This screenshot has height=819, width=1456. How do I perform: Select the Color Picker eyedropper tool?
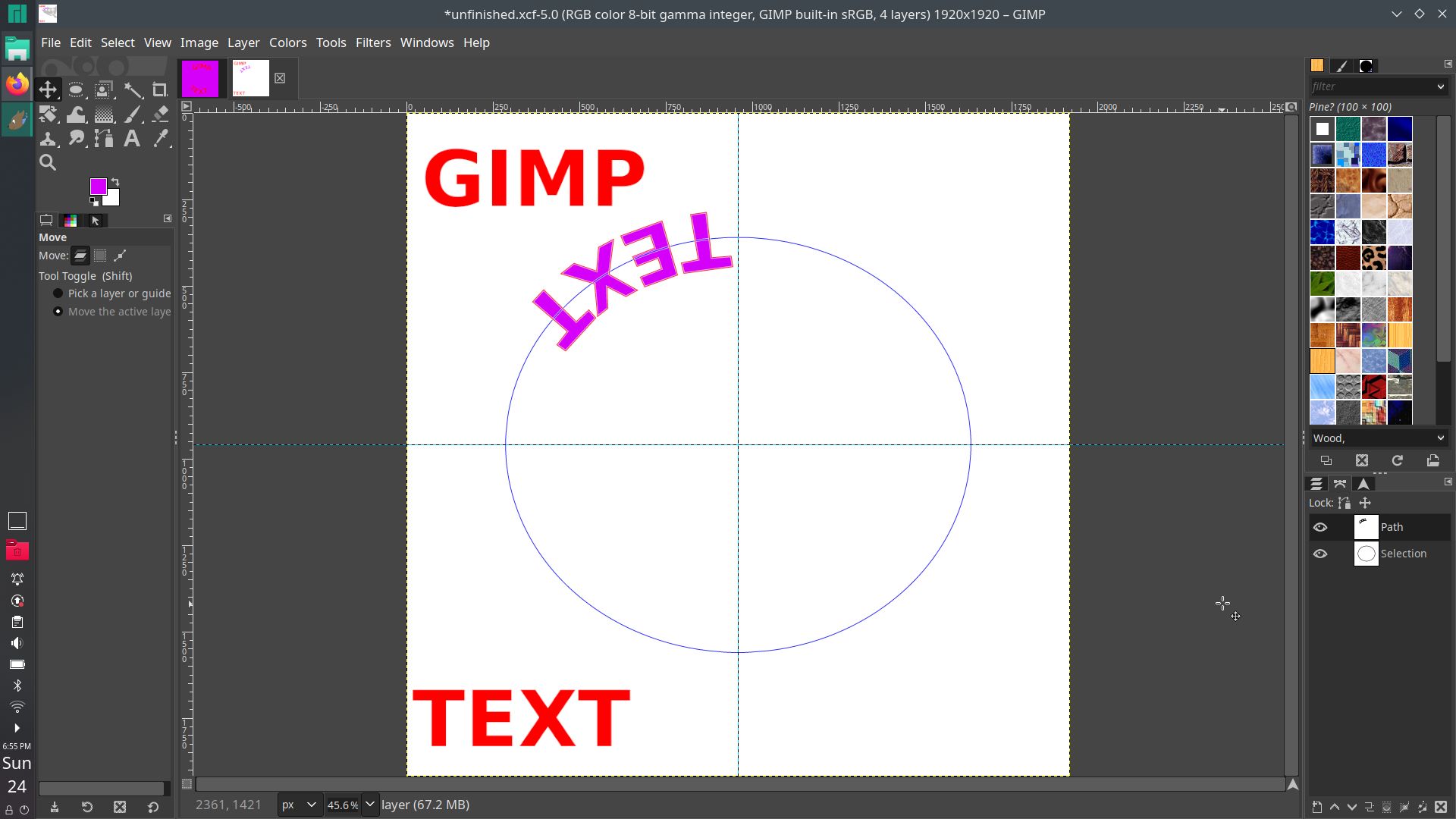[160, 139]
